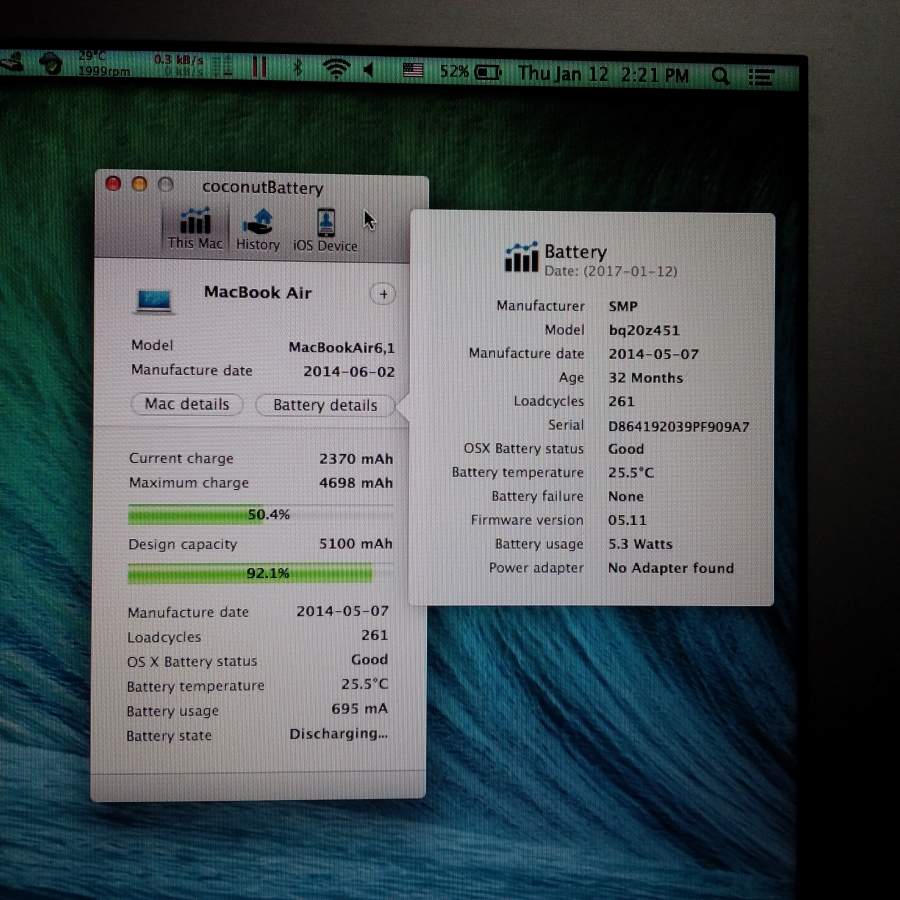Screen dimensions: 900x900
Task: Click the 261 Loadcycles value in popover
Action: [622, 402]
